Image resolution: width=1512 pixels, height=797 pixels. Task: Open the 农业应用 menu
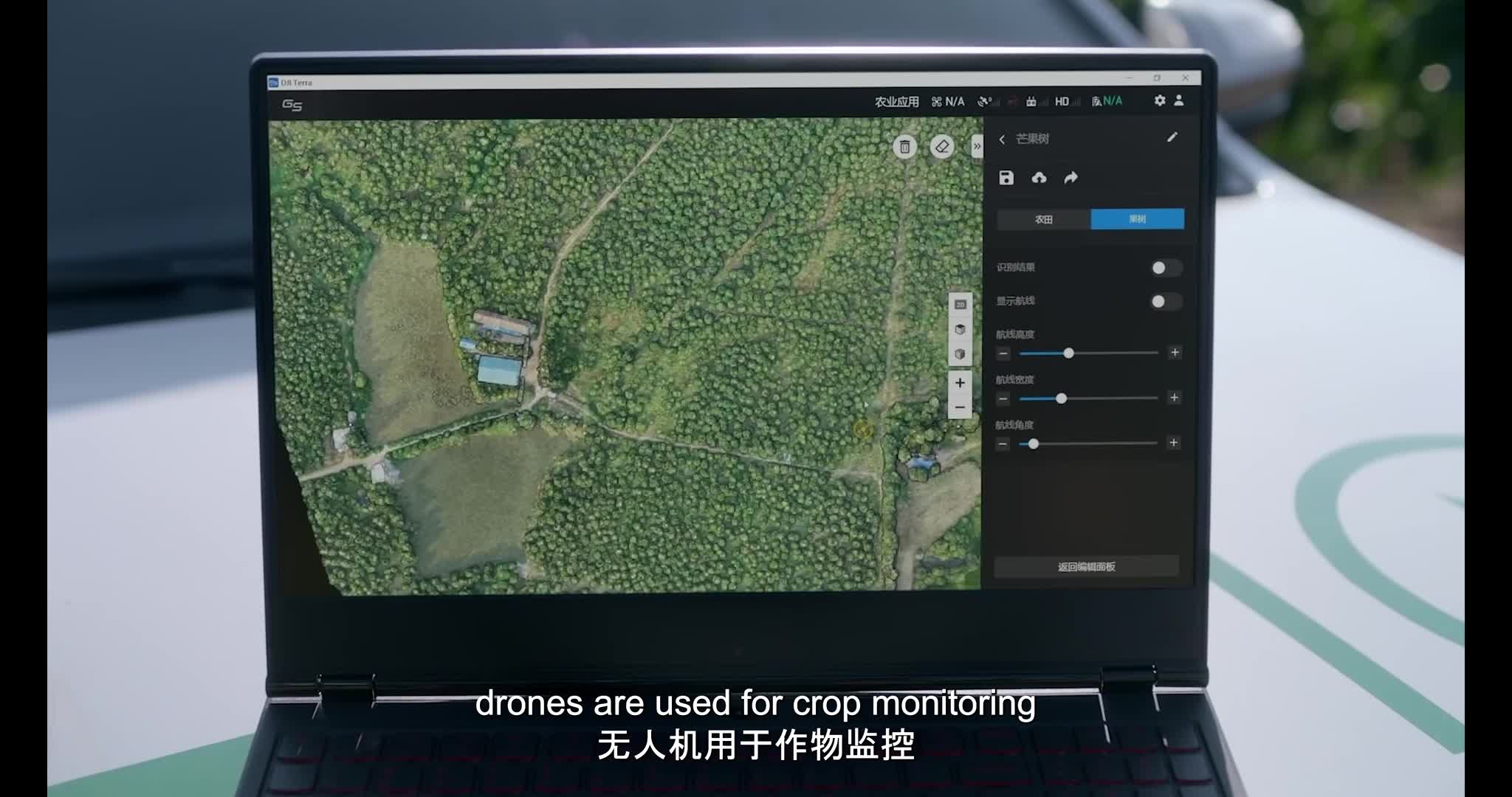click(896, 102)
